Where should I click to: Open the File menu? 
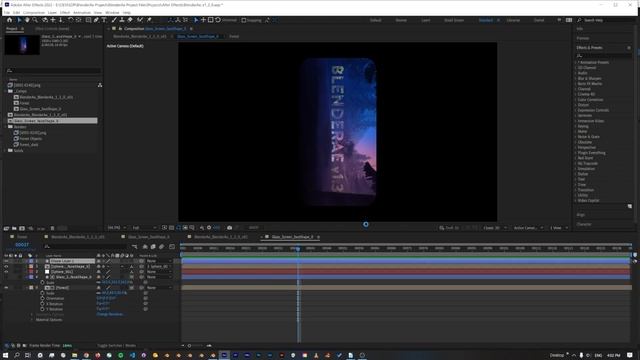(7, 13)
